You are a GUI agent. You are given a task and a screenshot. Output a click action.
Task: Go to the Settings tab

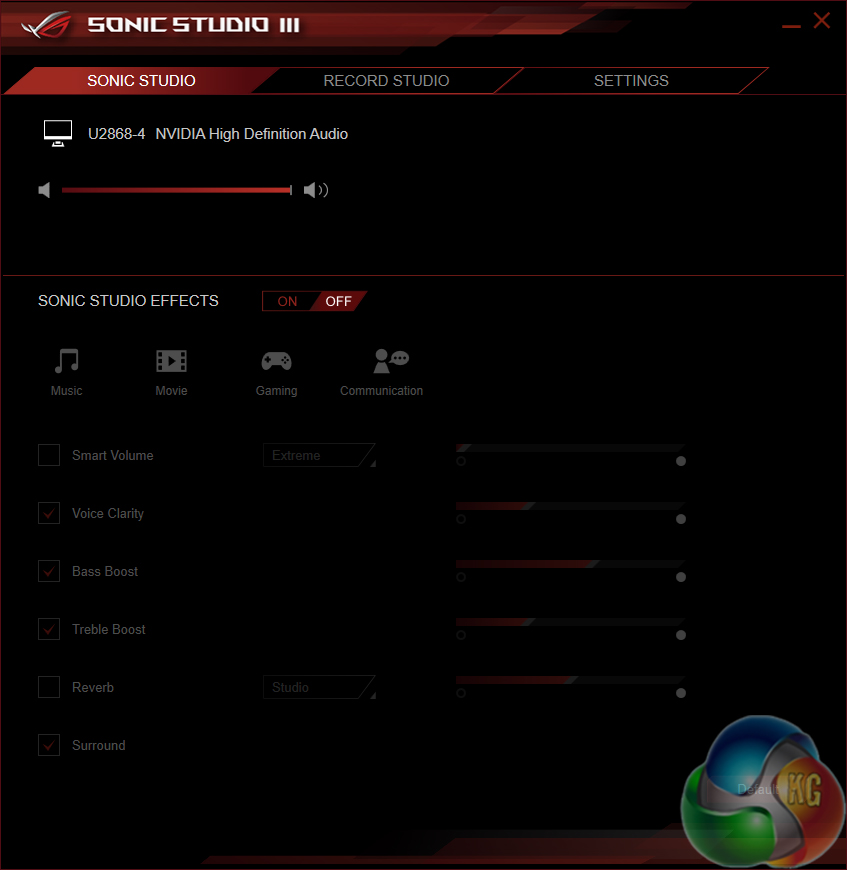[631, 80]
